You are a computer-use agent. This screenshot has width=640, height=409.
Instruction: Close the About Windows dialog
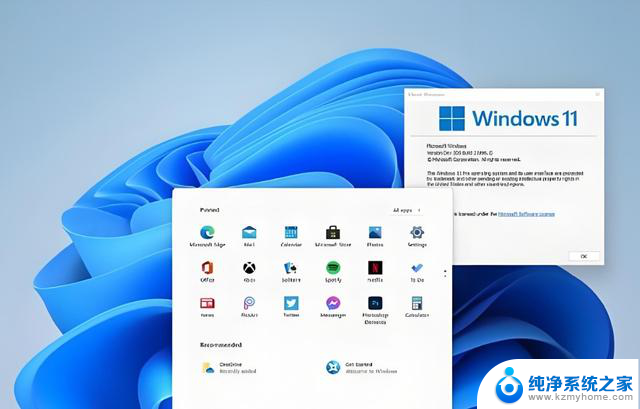(x=597, y=94)
